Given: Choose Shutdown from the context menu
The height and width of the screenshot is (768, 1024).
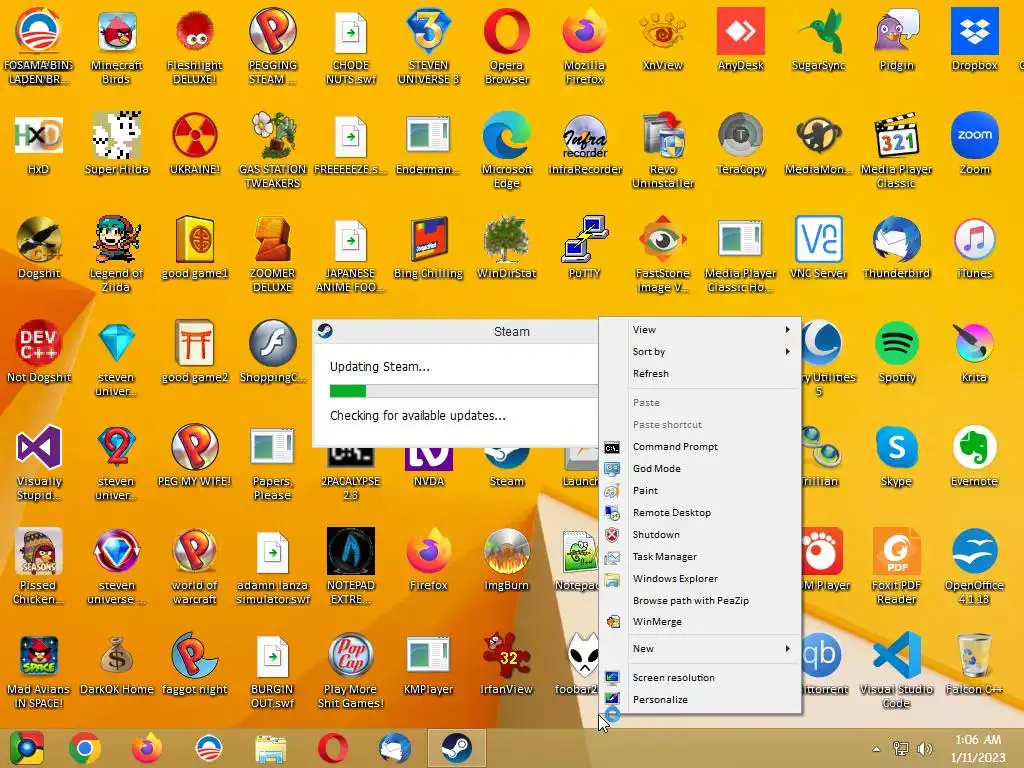Looking at the screenshot, I should point(701,534).
